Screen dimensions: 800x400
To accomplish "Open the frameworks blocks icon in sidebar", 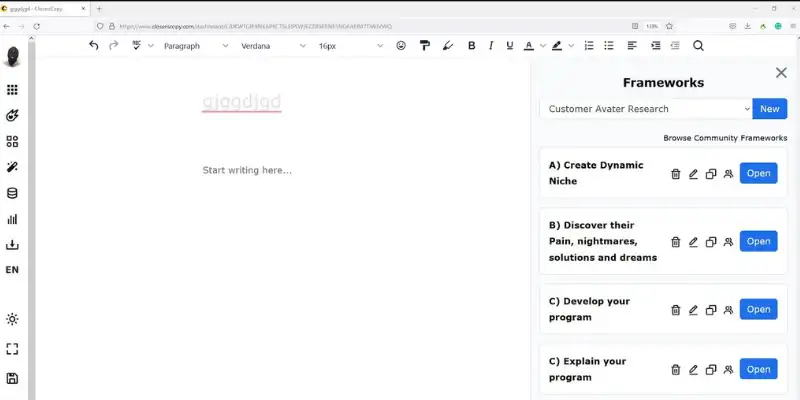I will point(12,141).
